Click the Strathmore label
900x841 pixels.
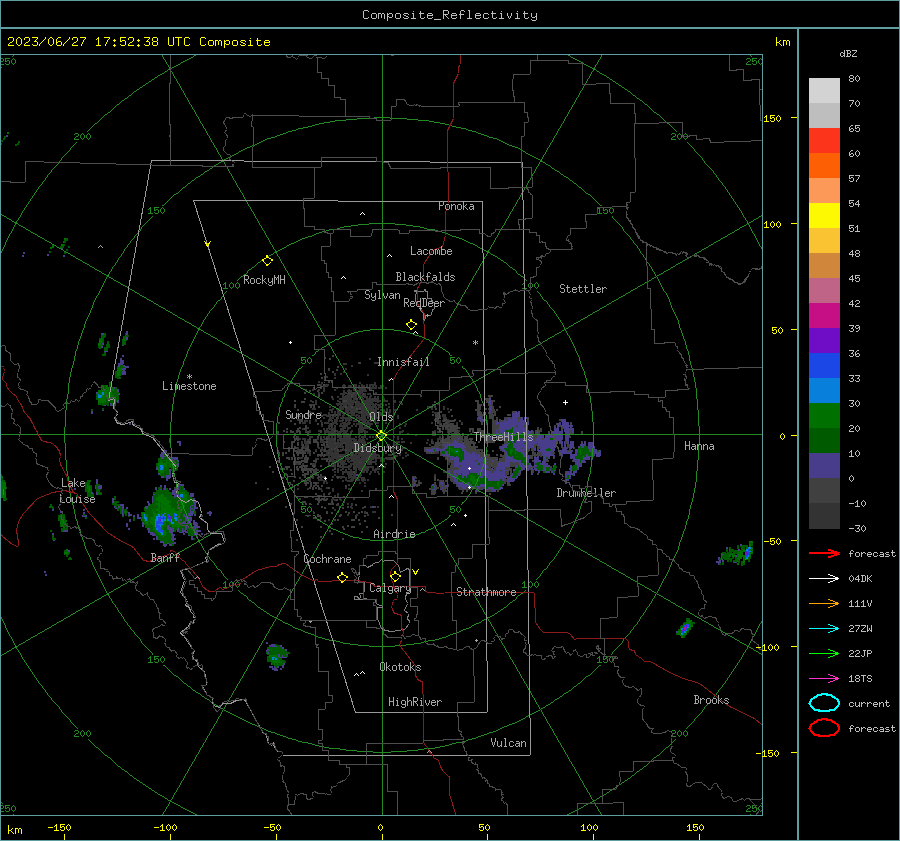[486, 592]
